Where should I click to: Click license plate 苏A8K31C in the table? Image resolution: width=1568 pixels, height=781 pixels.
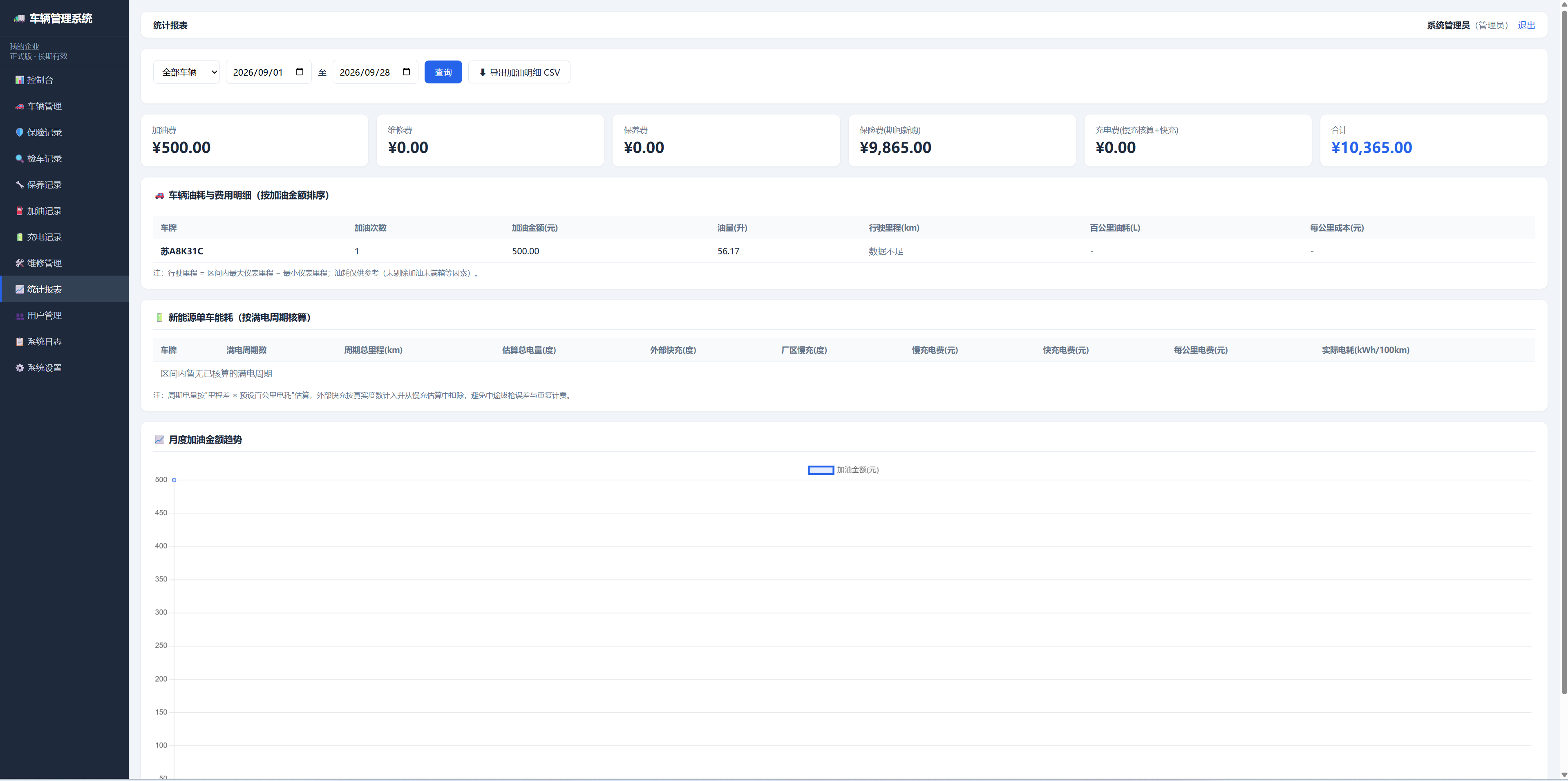click(x=182, y=251)
